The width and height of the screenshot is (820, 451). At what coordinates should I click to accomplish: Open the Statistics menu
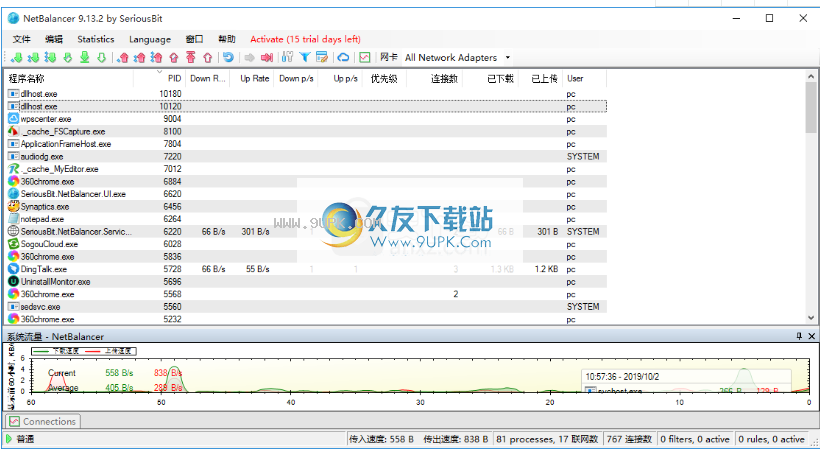pyautogui.click(x=96, y=39)
